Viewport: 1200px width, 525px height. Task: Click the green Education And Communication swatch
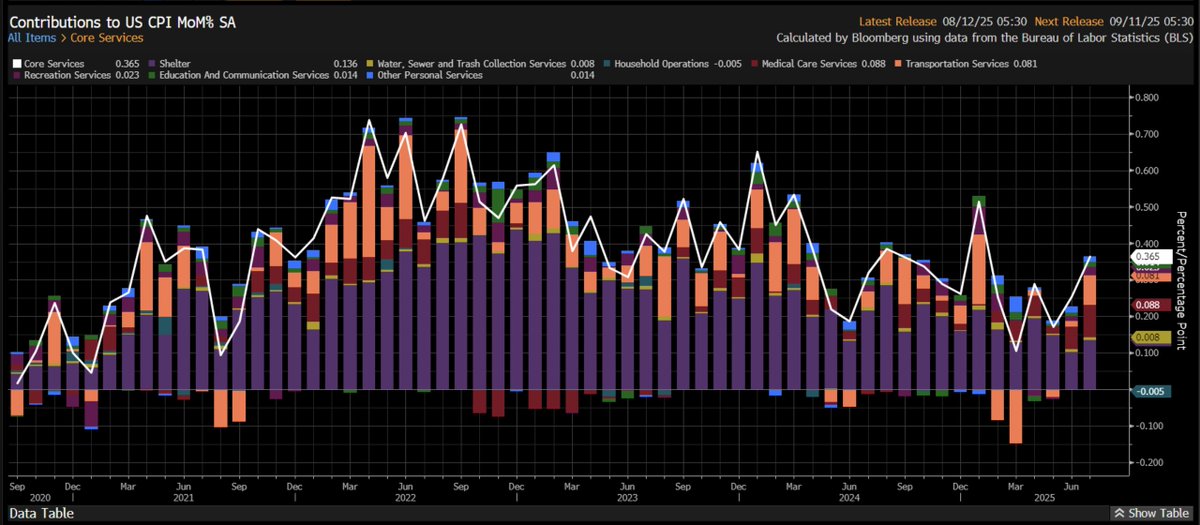(154, 75)
